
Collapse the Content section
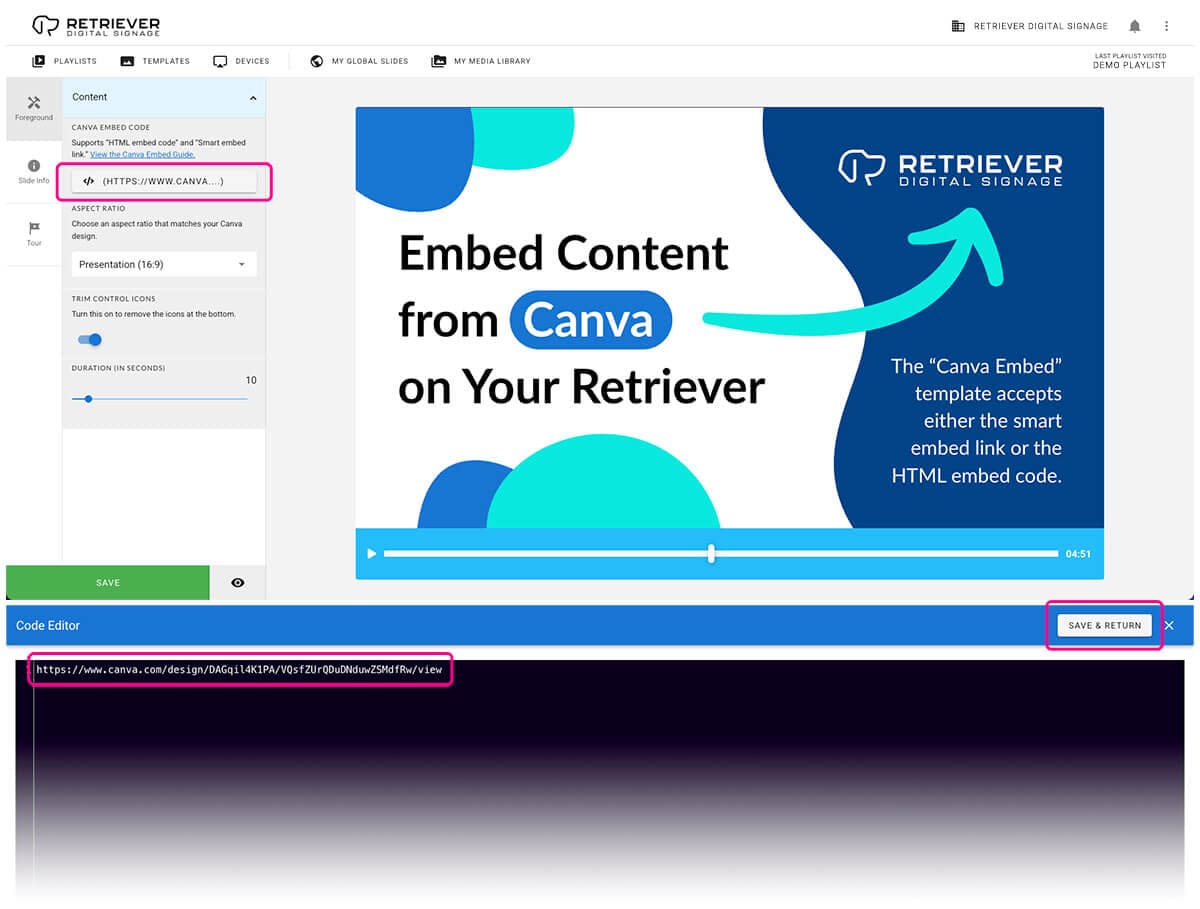coord(252,98)
